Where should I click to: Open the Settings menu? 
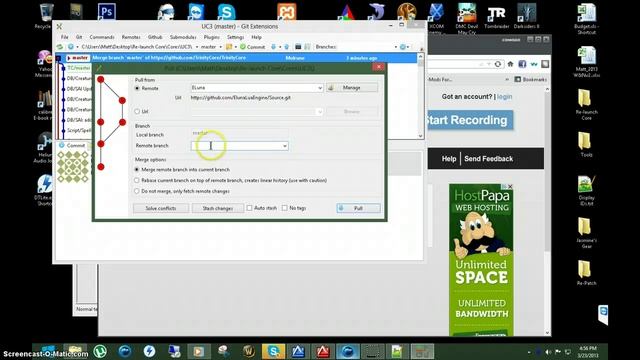tap(235, 37)
